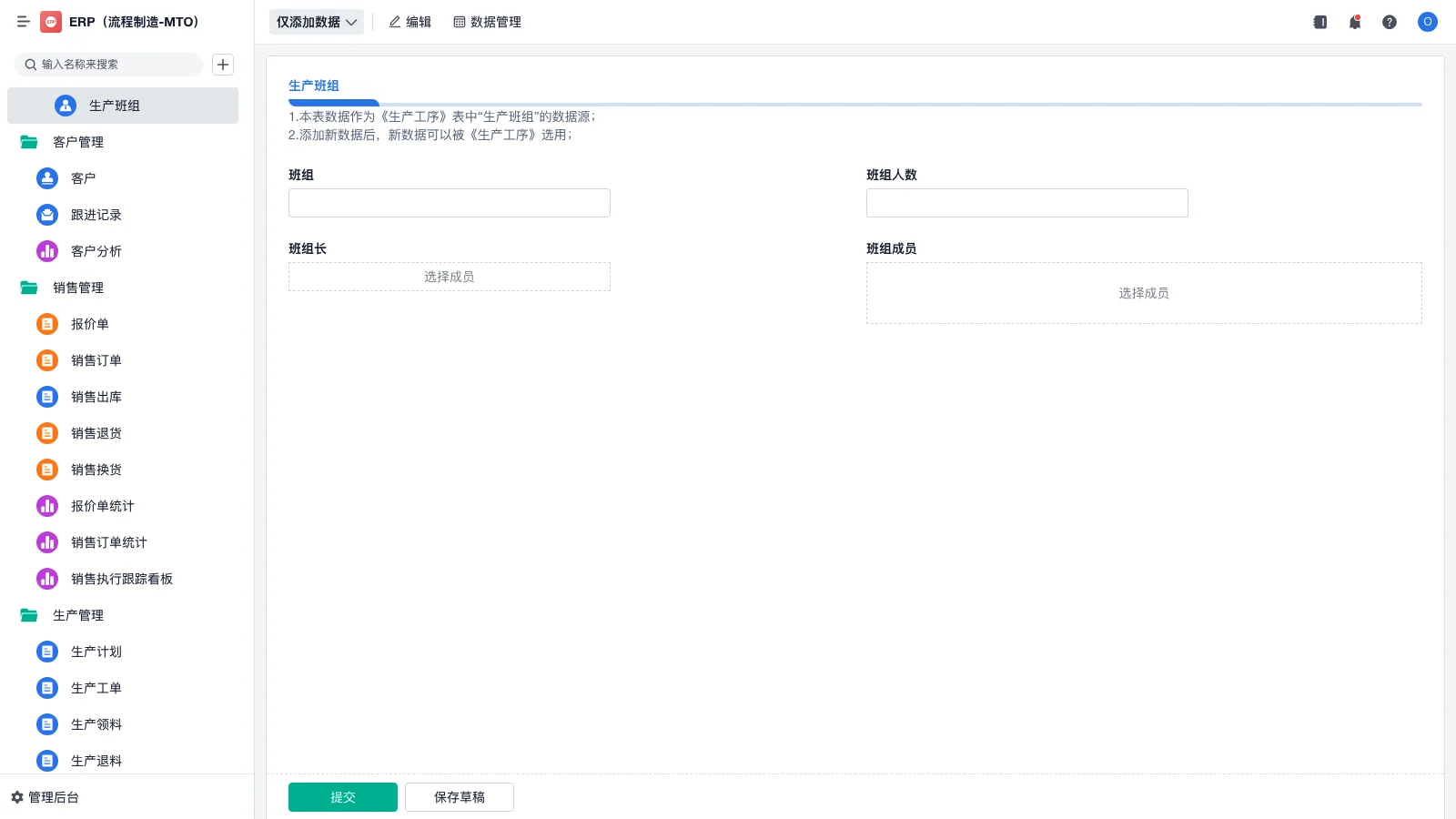Open 跟进记录 in the sidebar
This screenshot has height=819, width=1456.
123,215
